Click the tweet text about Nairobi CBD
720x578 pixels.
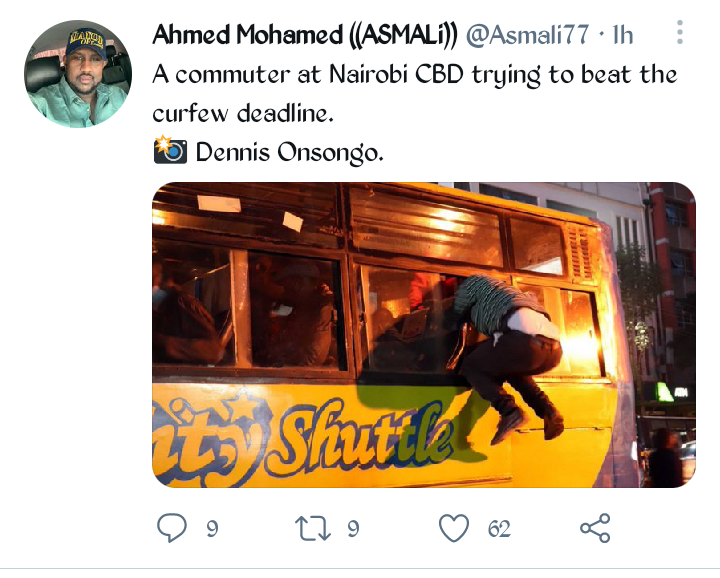415,94
